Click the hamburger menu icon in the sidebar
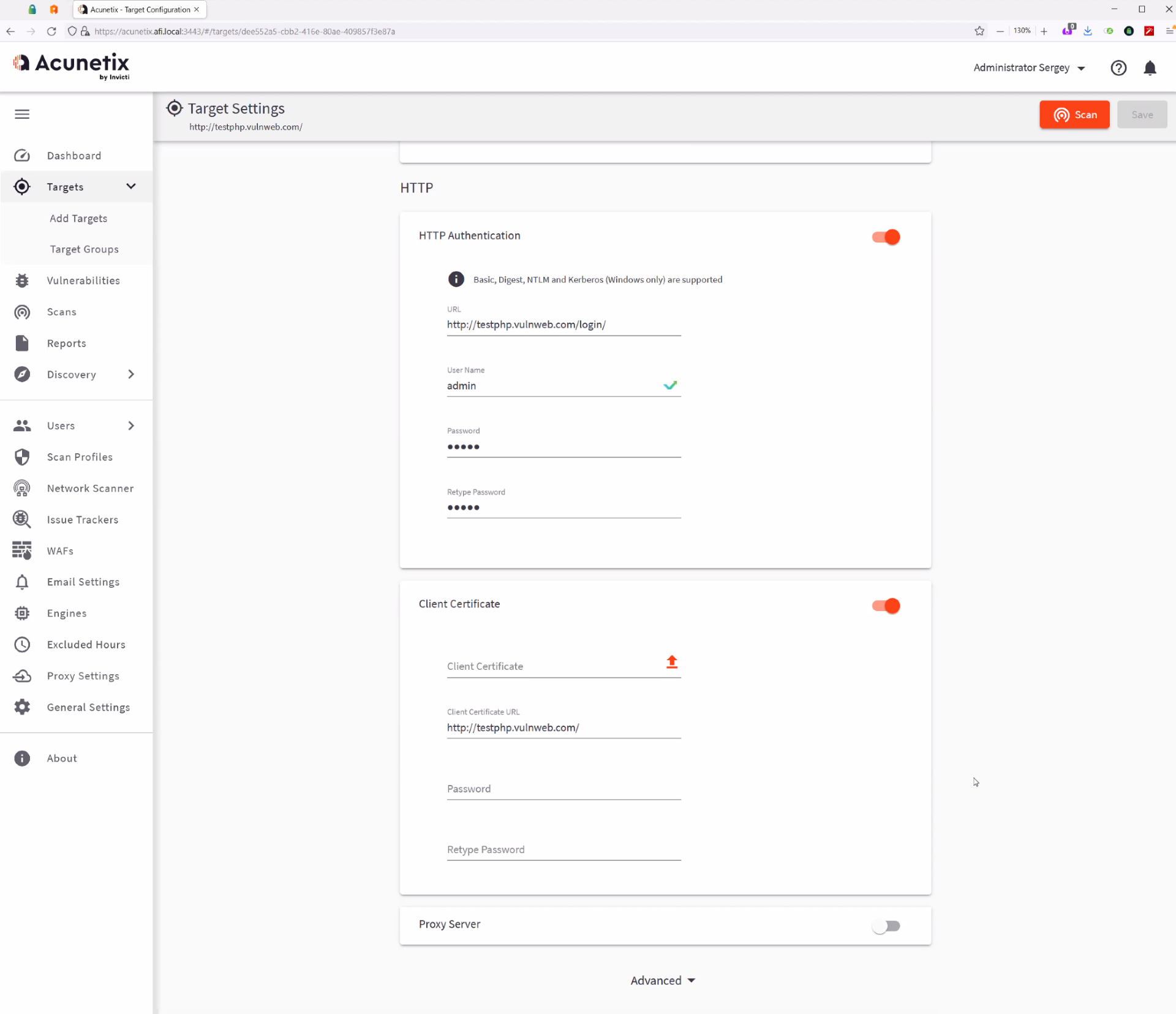Viewport: 1176px width, 1014px height. pos(22,115)
